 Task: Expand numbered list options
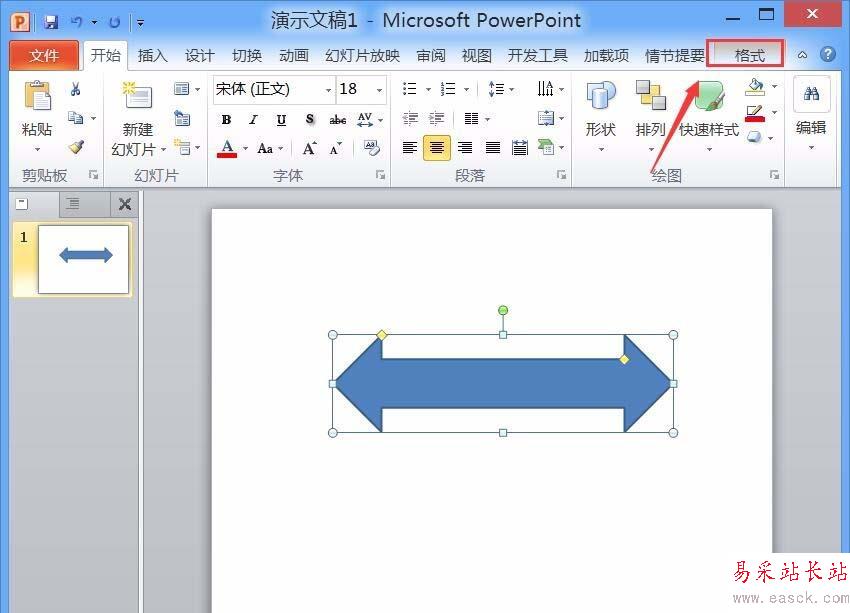click(466, 89)
